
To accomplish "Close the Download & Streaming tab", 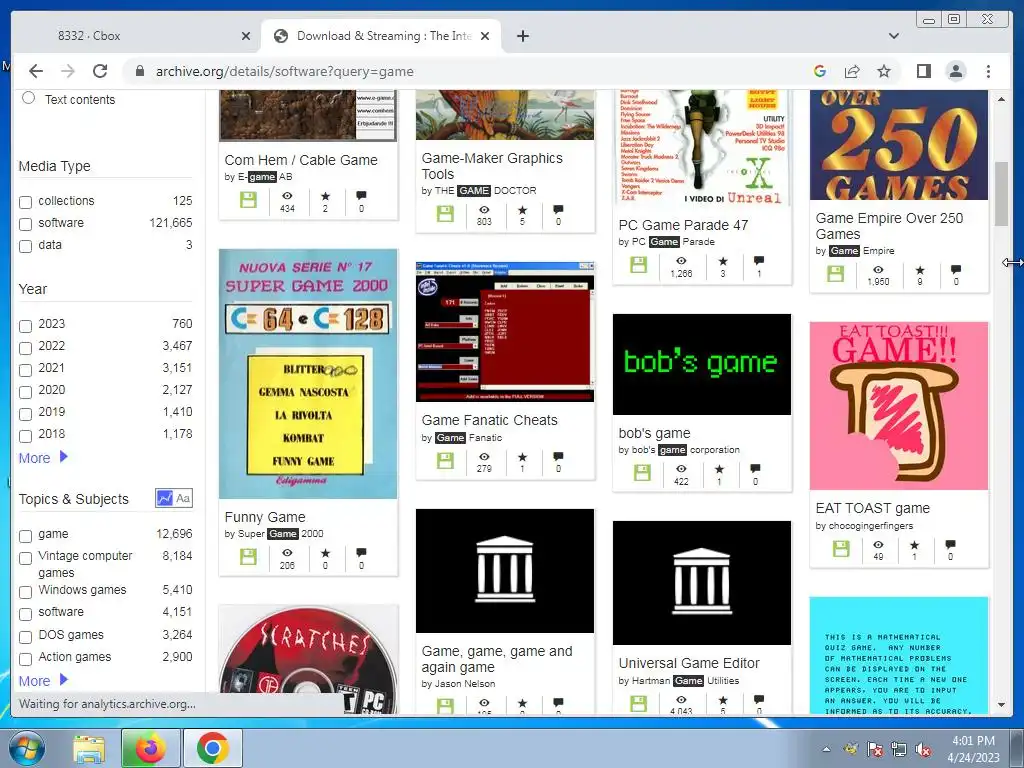I will click(485, 36).
